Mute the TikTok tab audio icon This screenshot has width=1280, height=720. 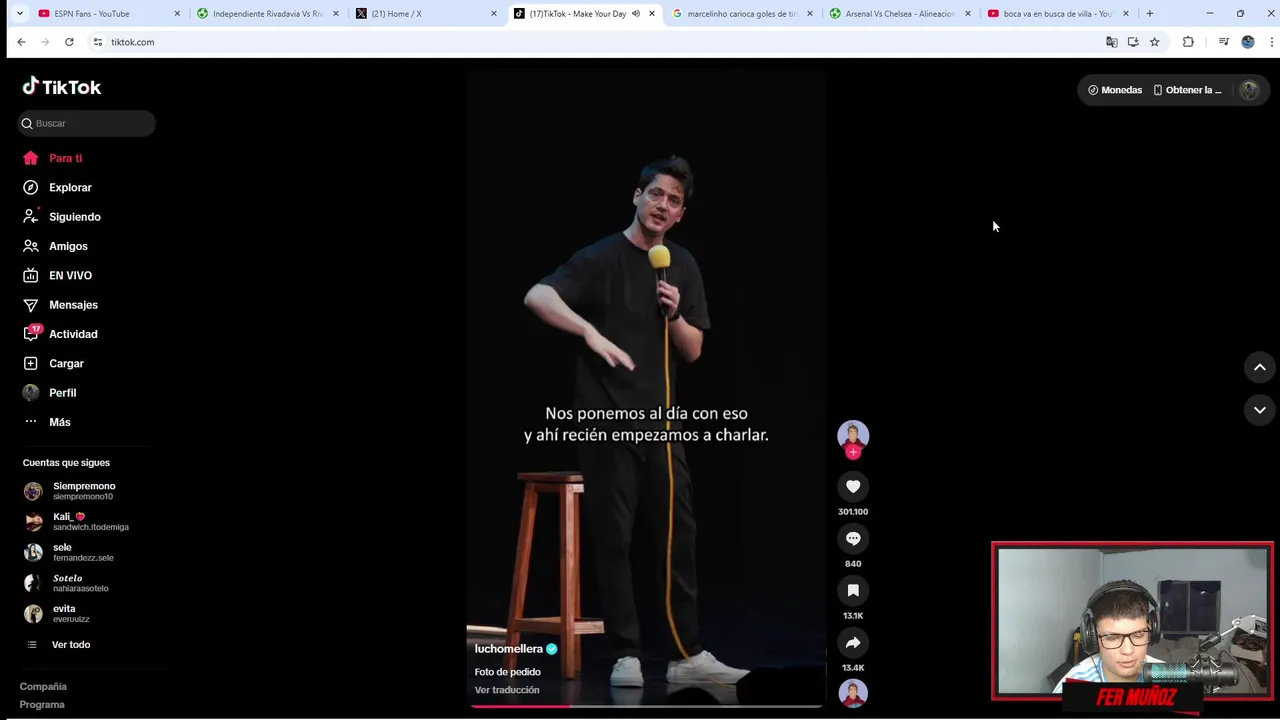pyautogui.click(x=635, y=14)
